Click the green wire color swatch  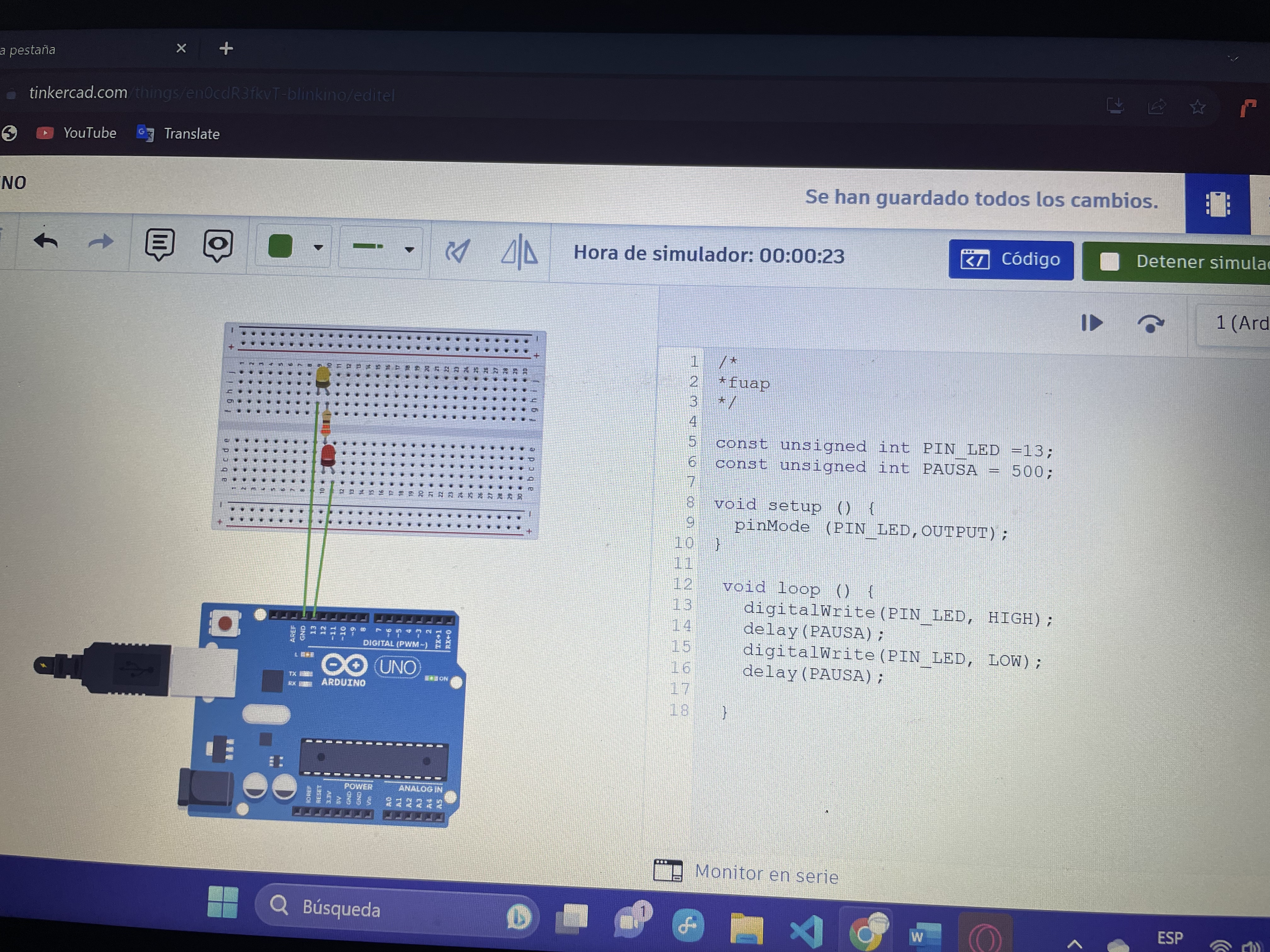click(280, 247)
